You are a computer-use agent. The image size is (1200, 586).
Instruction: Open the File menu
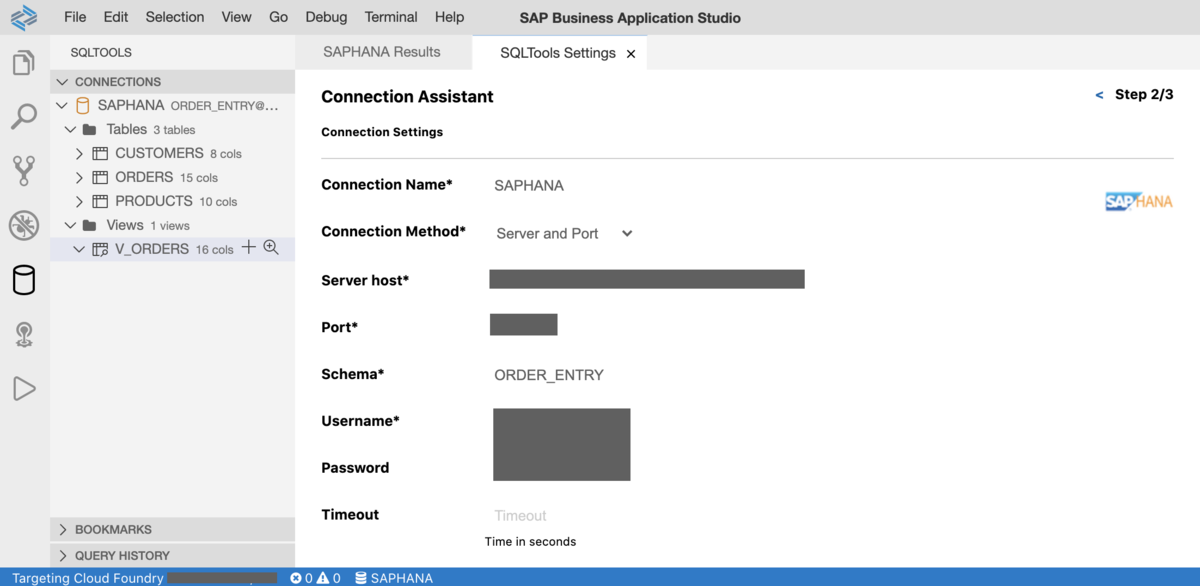75,17
